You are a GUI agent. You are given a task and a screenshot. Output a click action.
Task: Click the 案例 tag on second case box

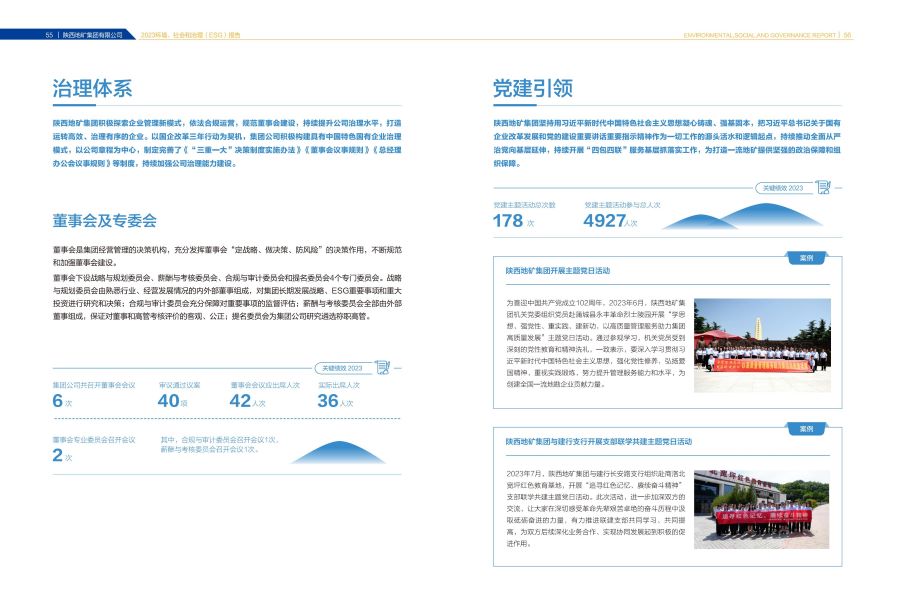coord(806,429)
